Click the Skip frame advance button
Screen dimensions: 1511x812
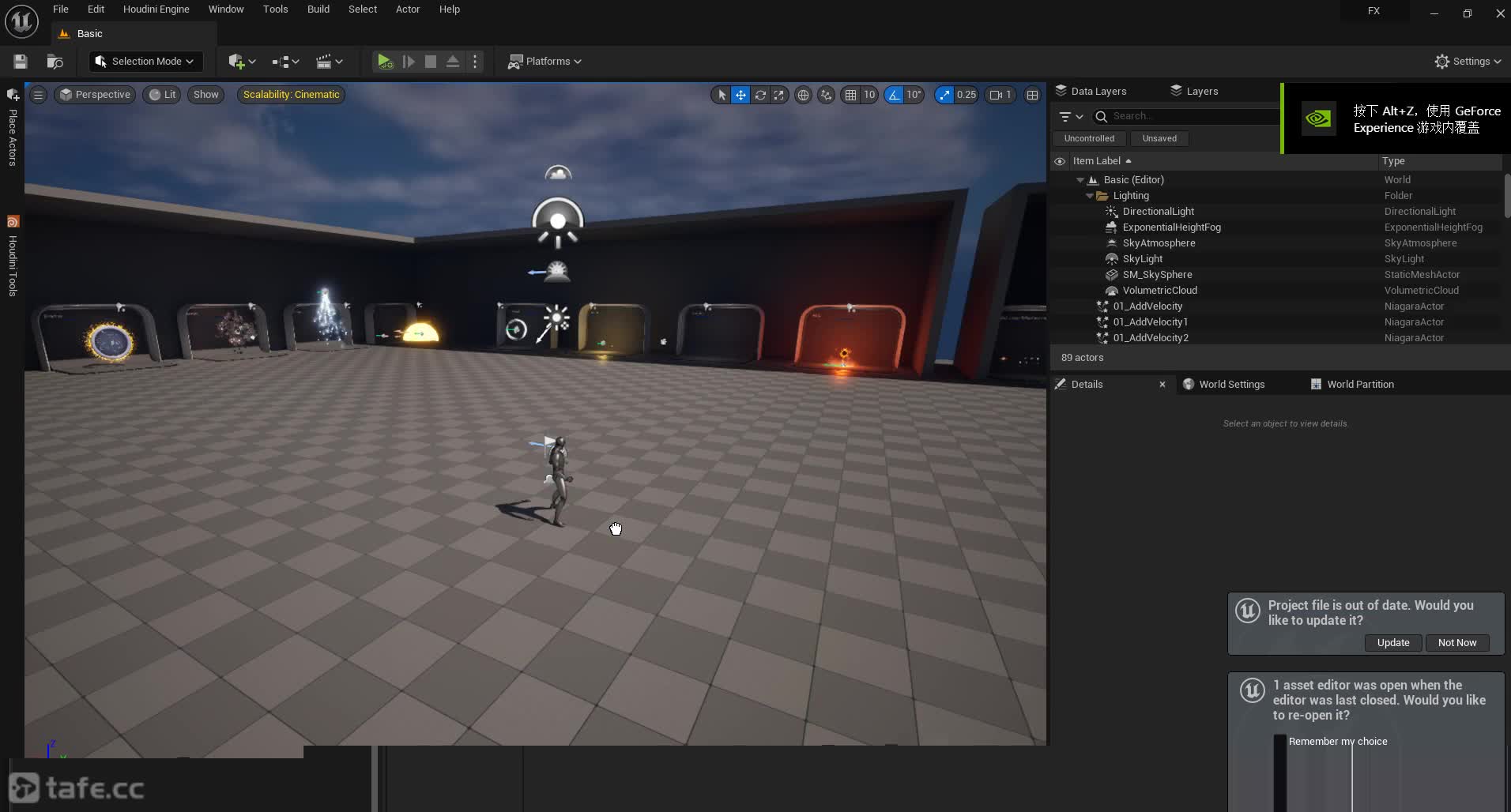pyautogui.click(x=409, y=62)
